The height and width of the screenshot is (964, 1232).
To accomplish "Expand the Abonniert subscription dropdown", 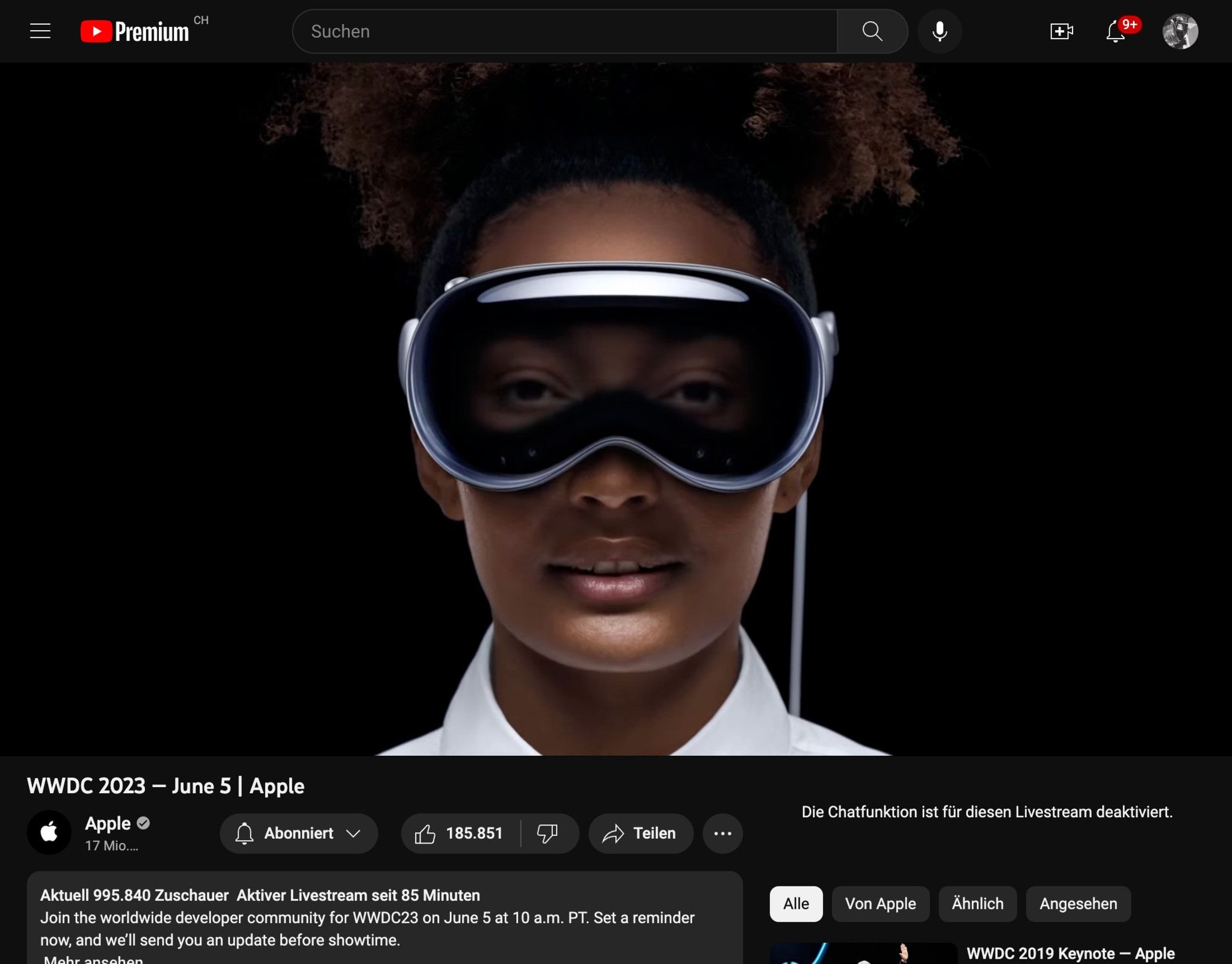I will (x=353, y=833).
